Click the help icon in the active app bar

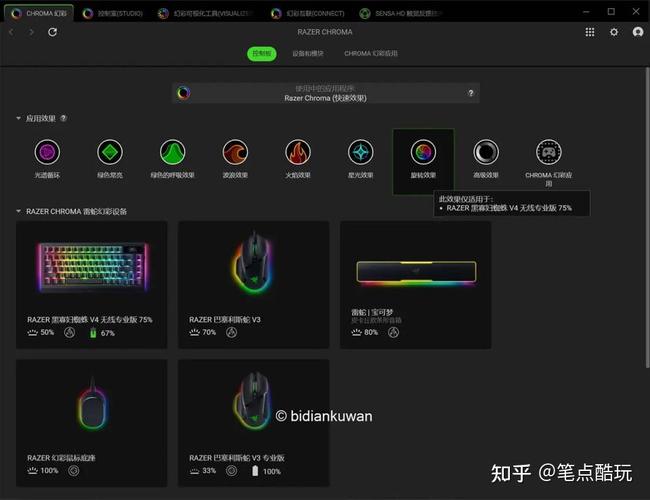pos(471,93)
